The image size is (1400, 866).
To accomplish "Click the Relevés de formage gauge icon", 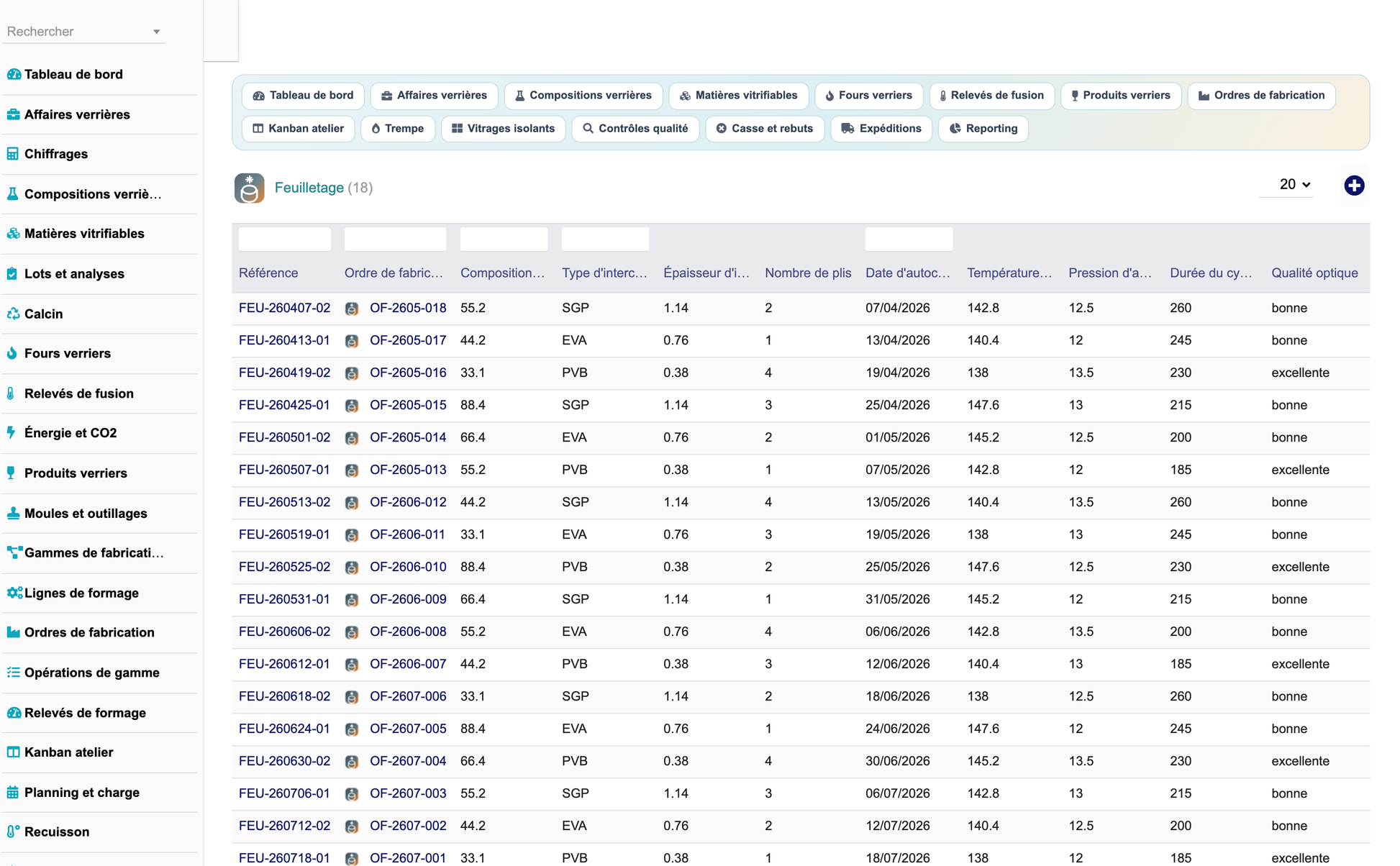I will point(14,713).
